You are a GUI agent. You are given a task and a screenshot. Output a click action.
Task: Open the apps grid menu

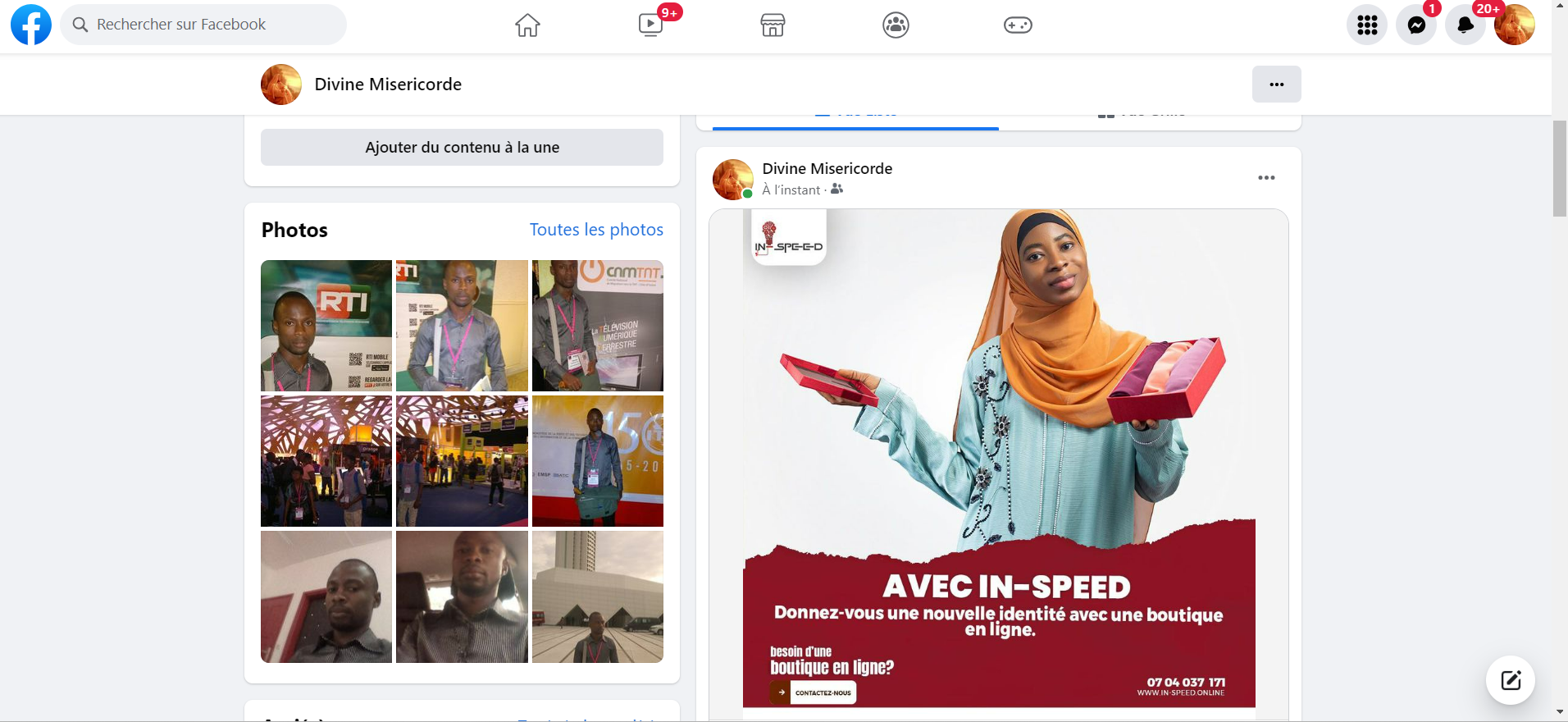coord(1367,25)
